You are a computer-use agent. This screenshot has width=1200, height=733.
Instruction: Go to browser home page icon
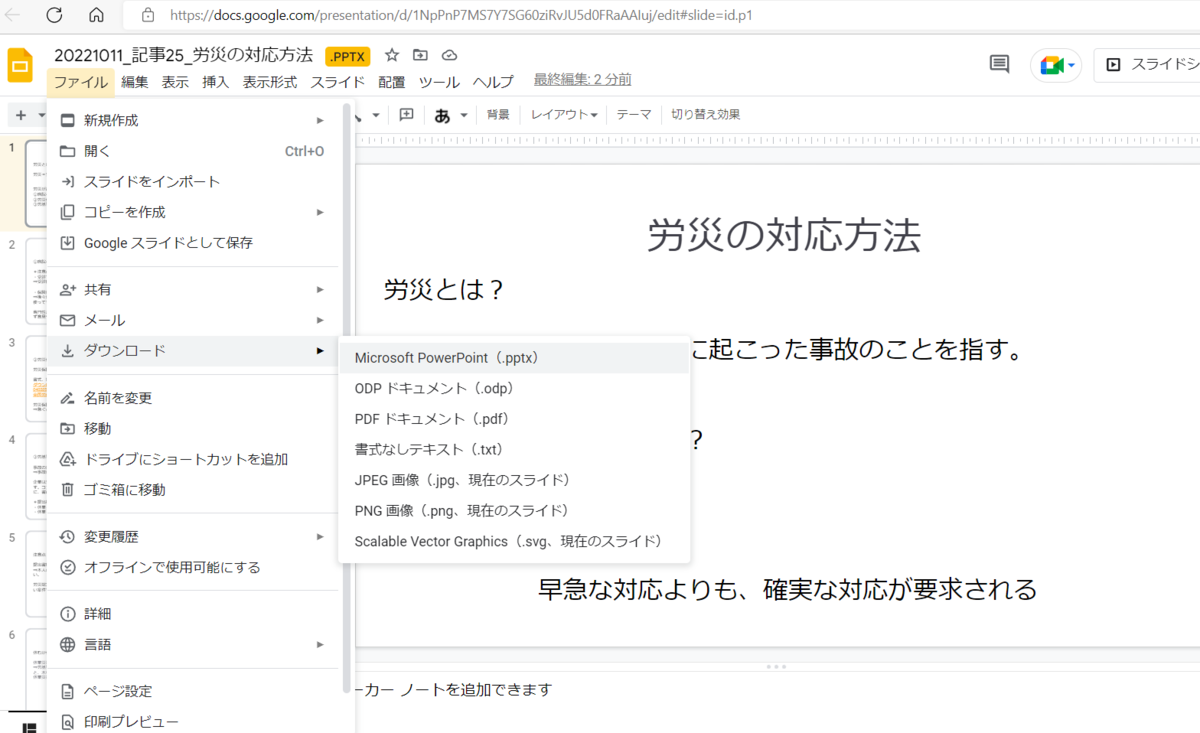(x=96, y=15)
